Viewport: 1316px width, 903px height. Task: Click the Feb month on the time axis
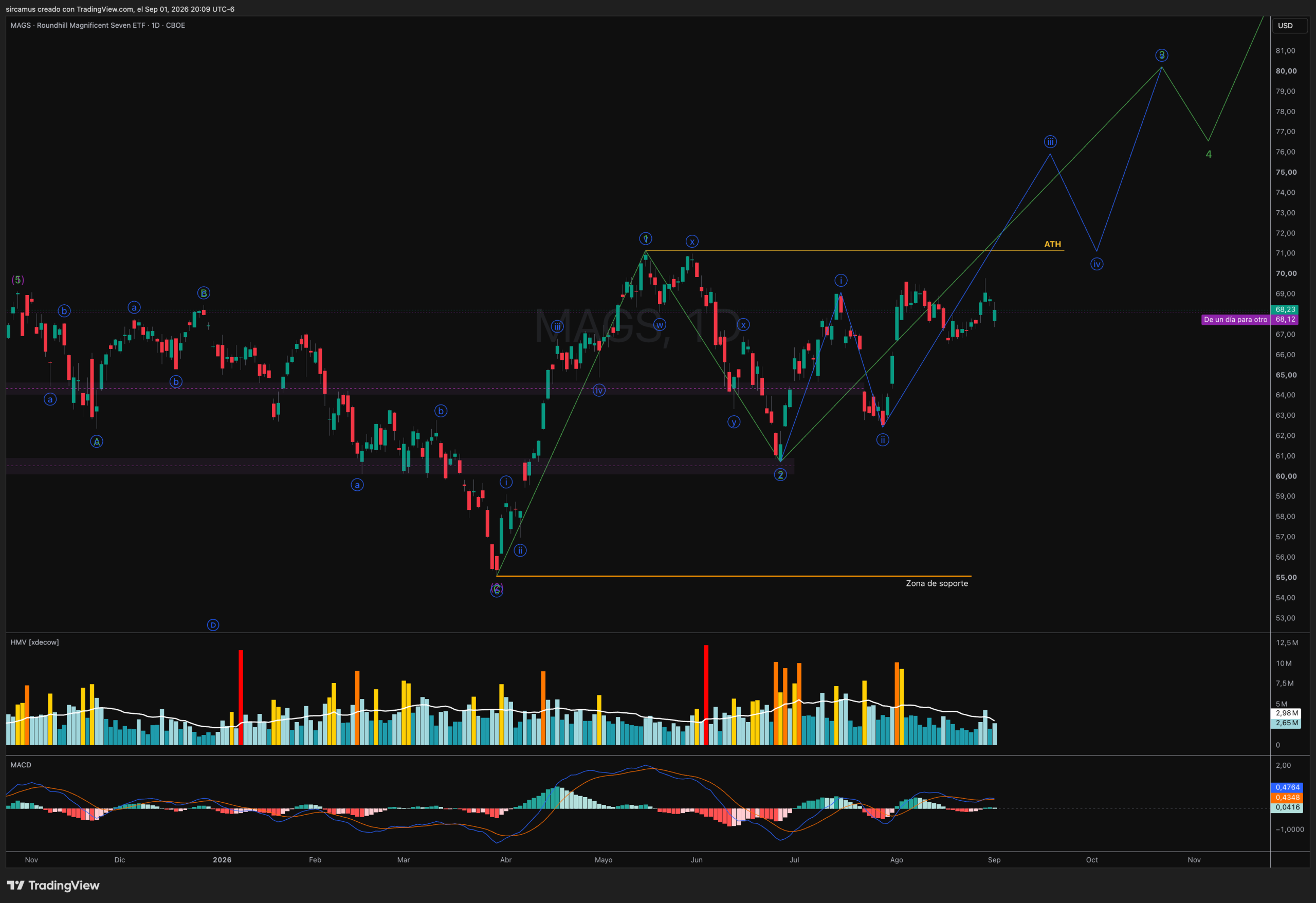[x=315, y=860]
